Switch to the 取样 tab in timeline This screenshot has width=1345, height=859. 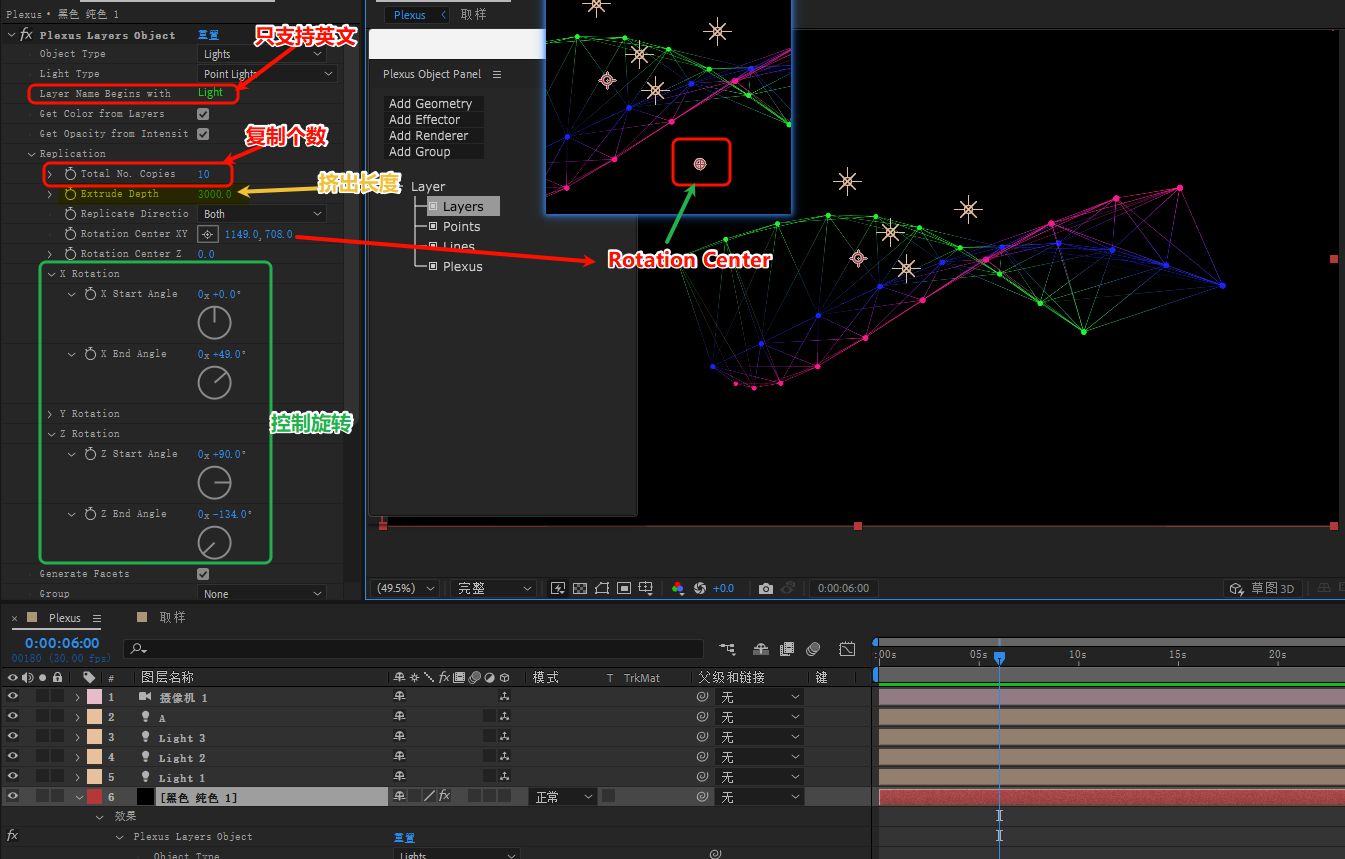tap(173, 618)
